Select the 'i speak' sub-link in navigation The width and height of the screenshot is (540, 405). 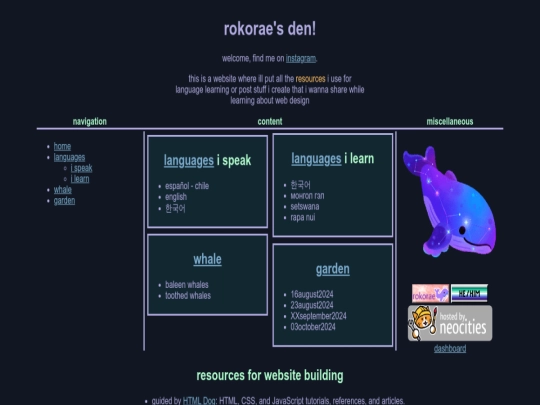[81, 168]
